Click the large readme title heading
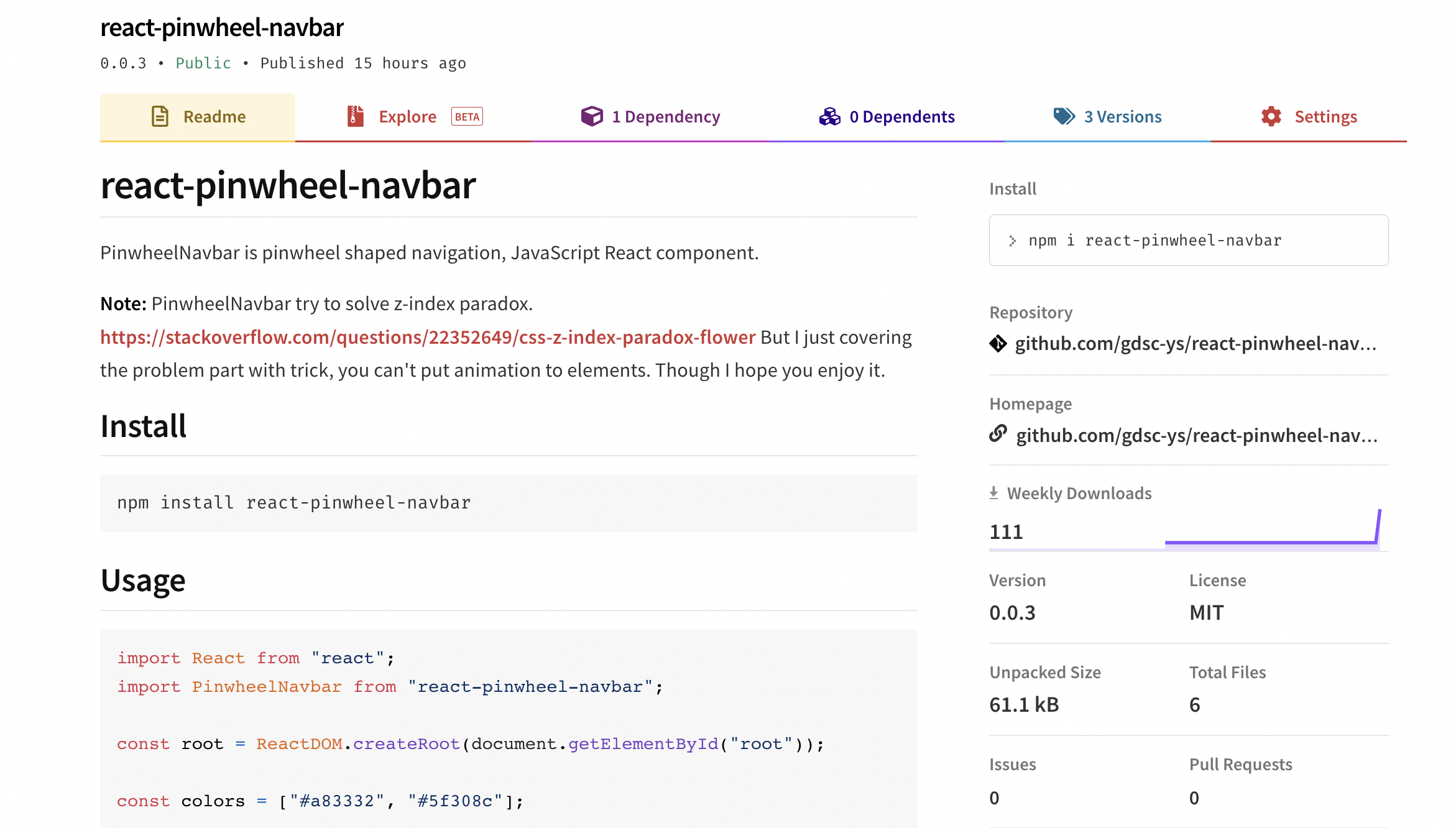This screenshot has height=828, width=1456. pyautogui.click(x=288, y=185)
